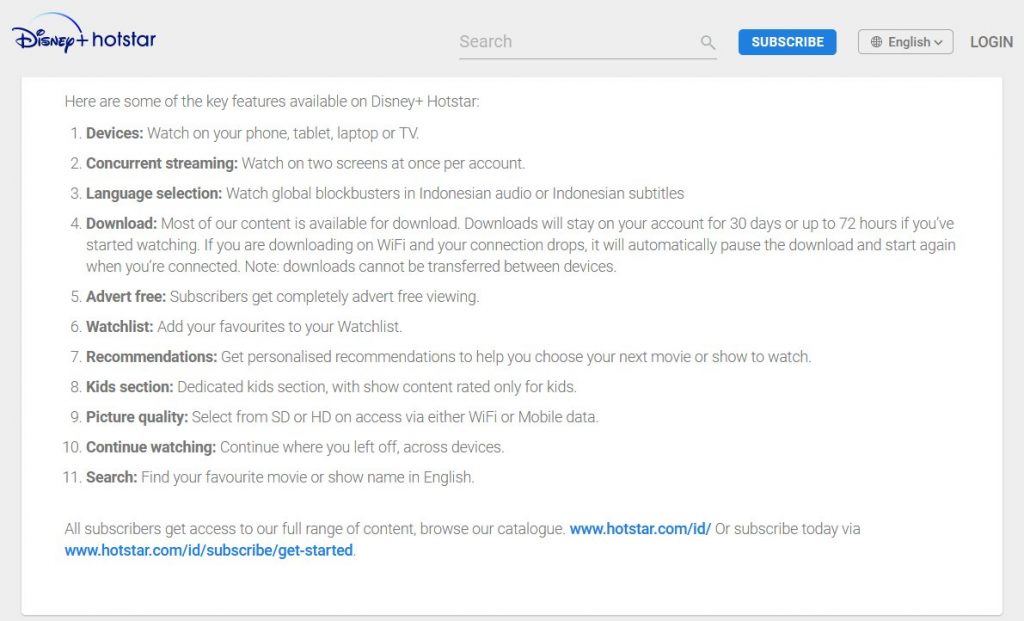
Task: Click the Disney+ logo
Action: point(50,33)
